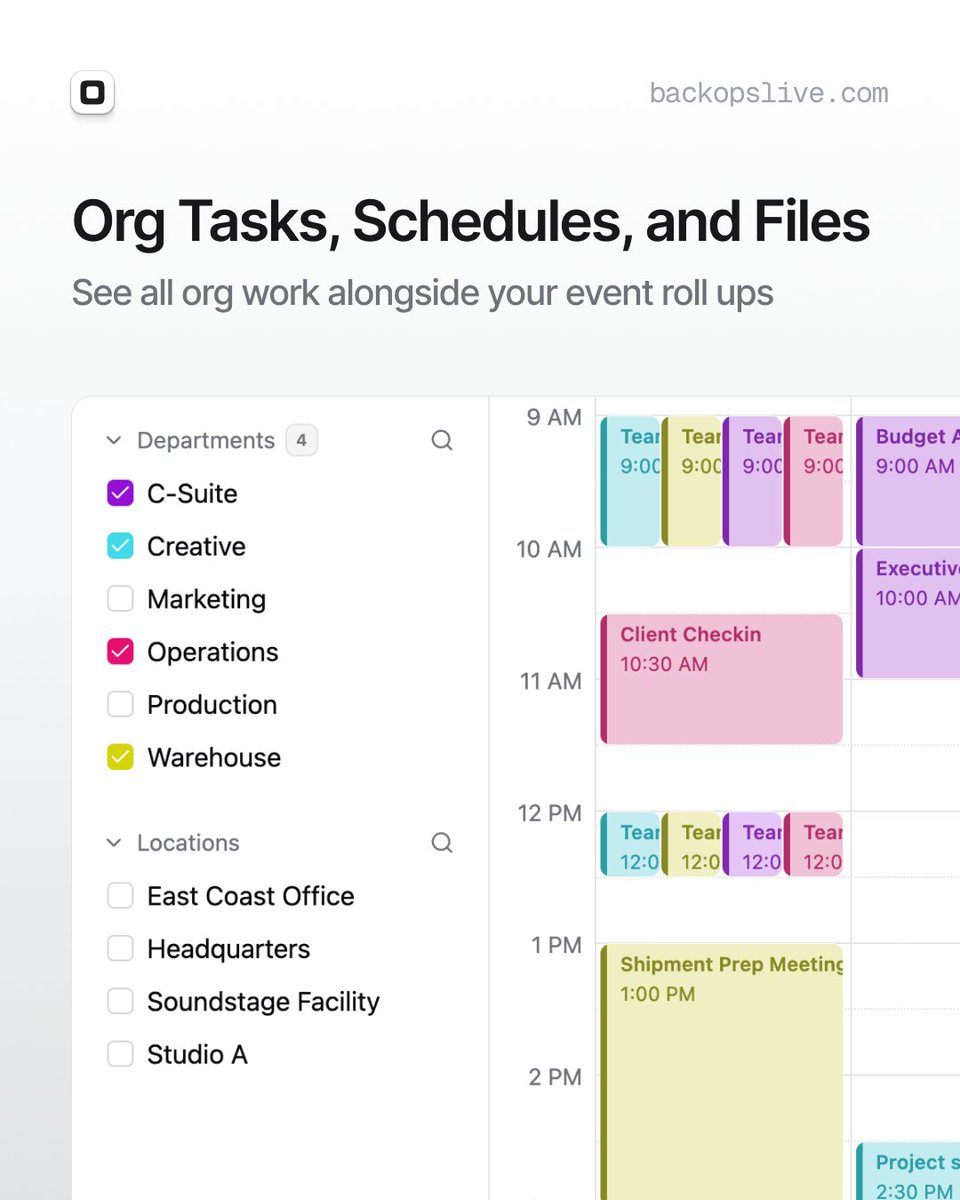The width and height of the screenshot is (960, 1200).
Task: Open the olive Team event at 12 PM
Action: pyautogui.click(x=691, y=844)
